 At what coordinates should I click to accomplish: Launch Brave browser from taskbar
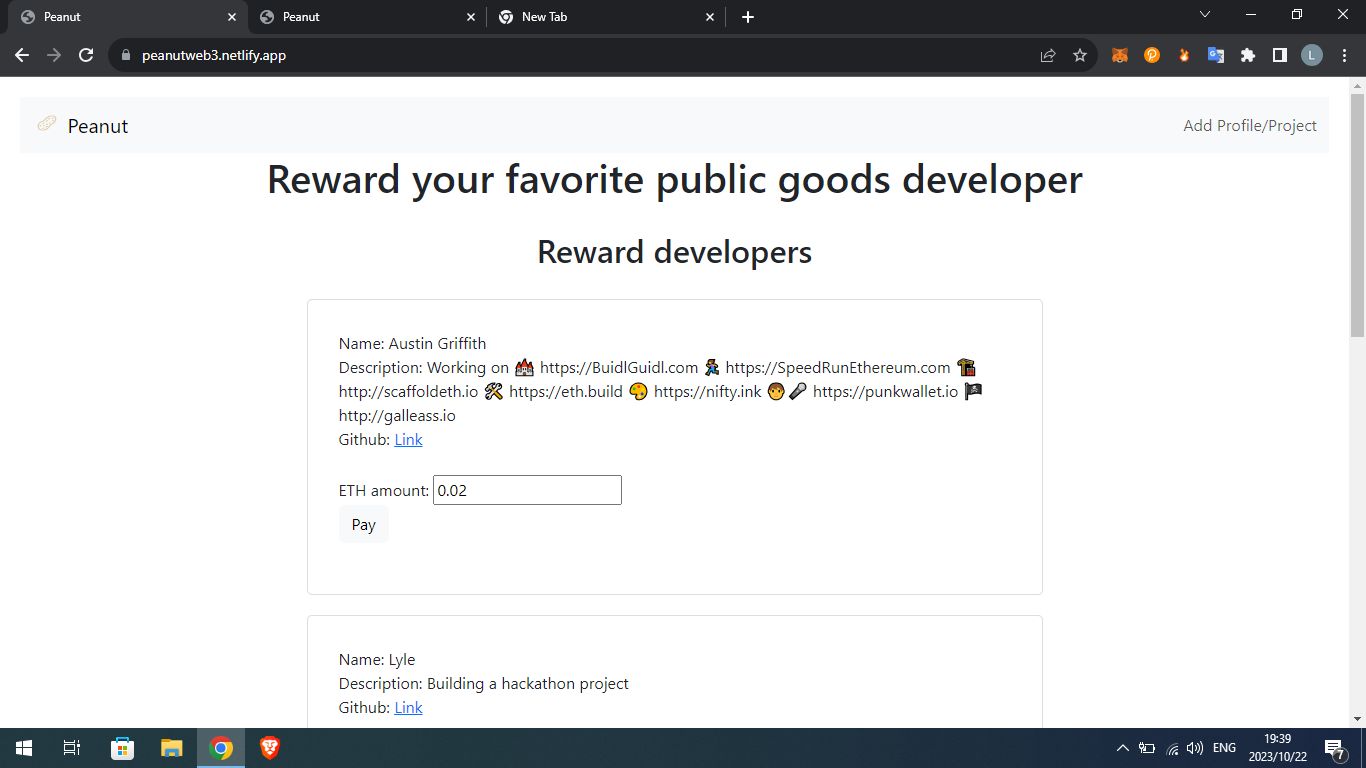(x=270, y=748)
